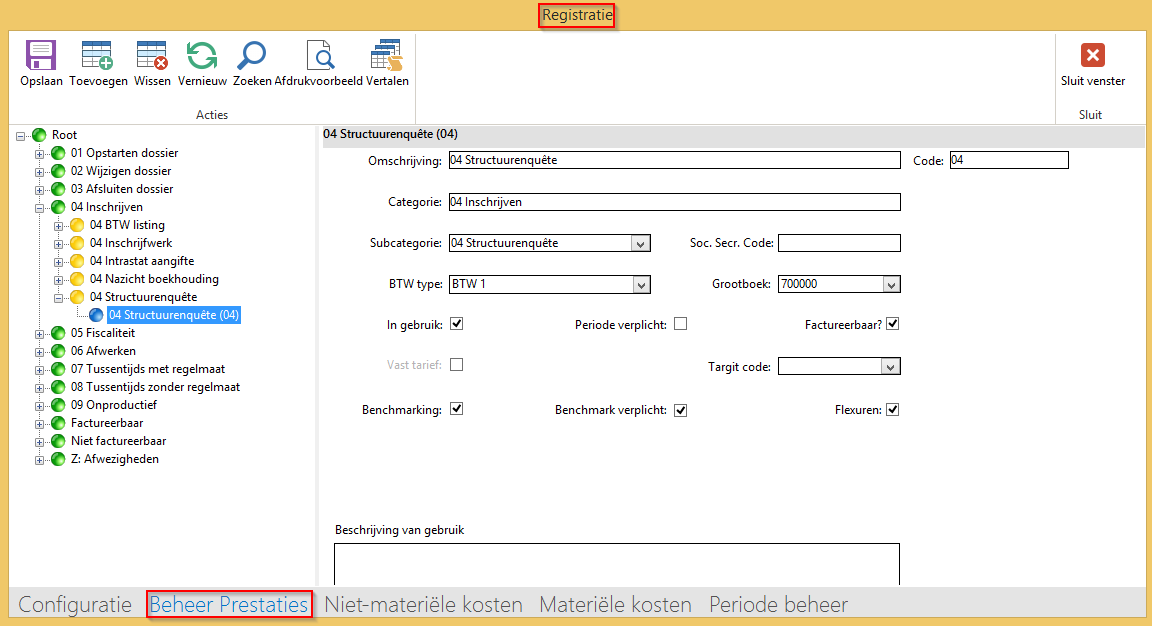Toggle the Flexuren checkbox

tap(893, 410)
